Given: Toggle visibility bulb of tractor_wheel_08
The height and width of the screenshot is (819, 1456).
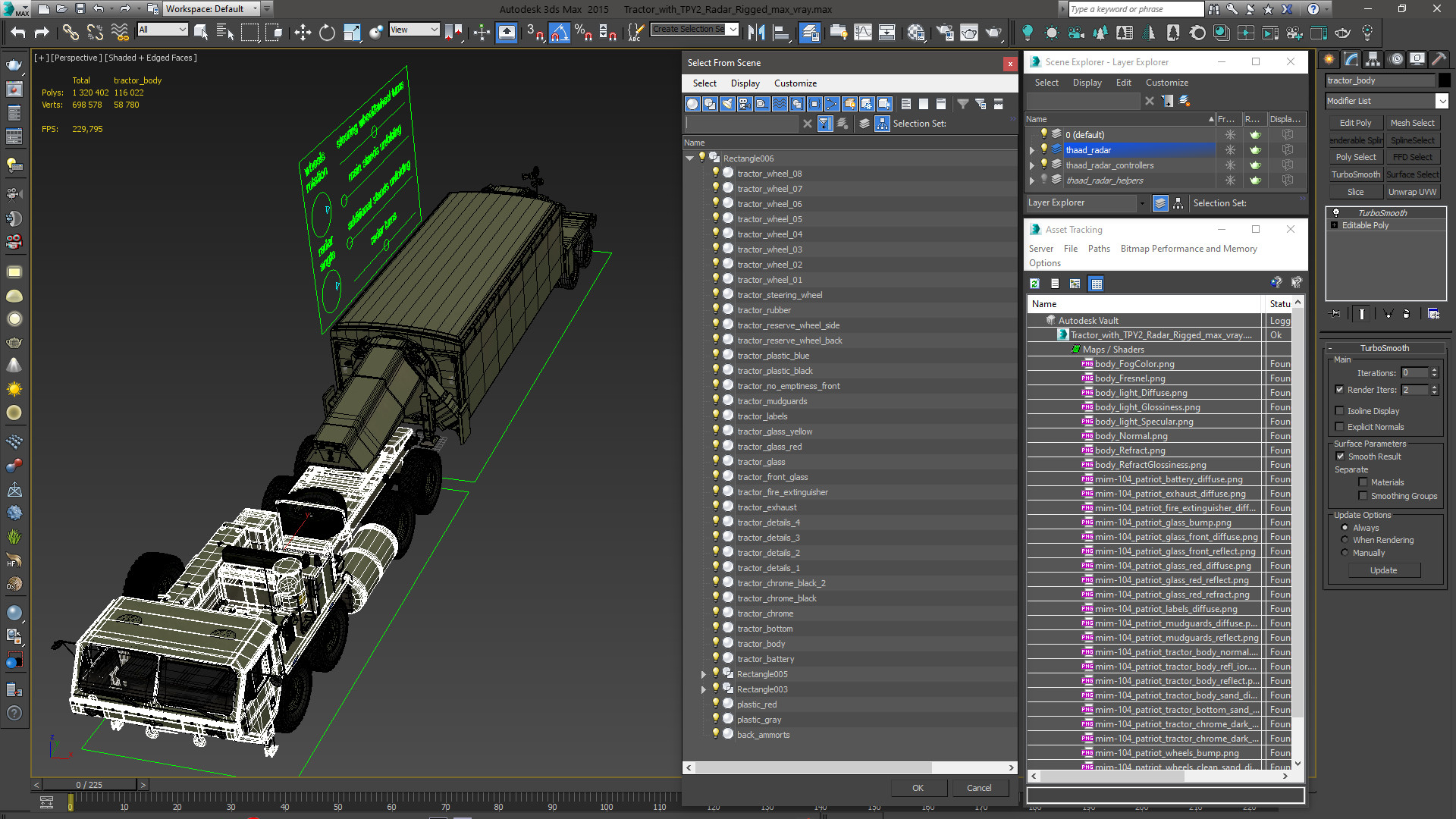Looking at the screenshot, I should pyautogui.click(x=715, y=173).
